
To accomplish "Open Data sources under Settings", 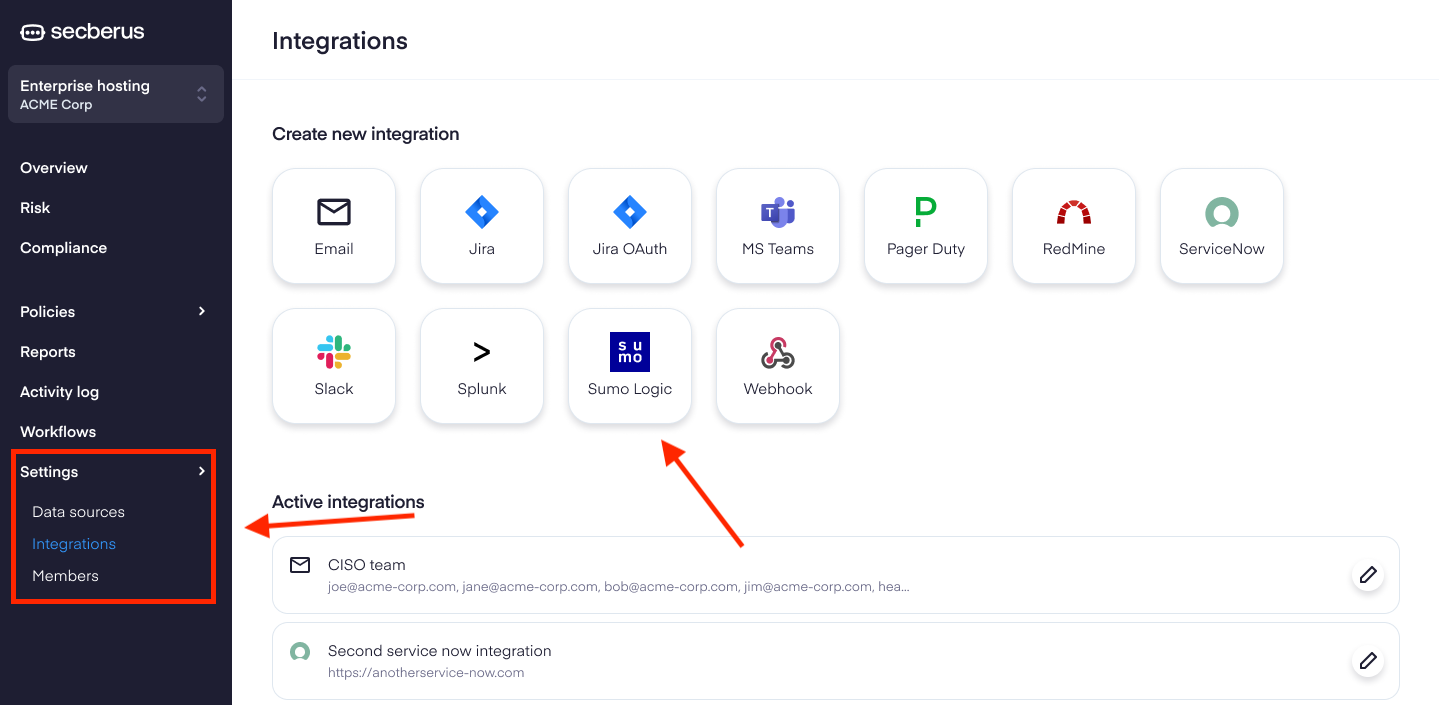I will (x=78, y=512).
